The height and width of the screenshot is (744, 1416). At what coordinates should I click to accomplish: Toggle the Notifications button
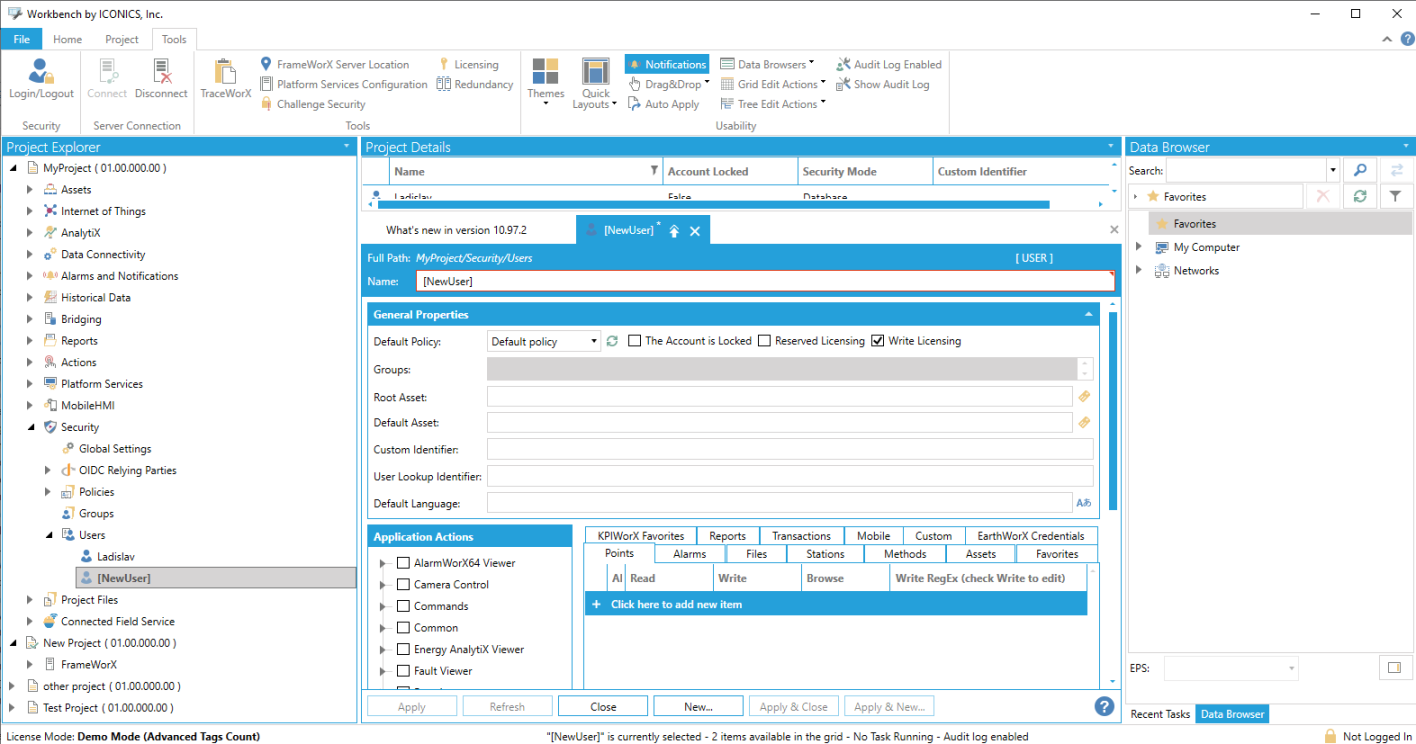coord(667,64)
